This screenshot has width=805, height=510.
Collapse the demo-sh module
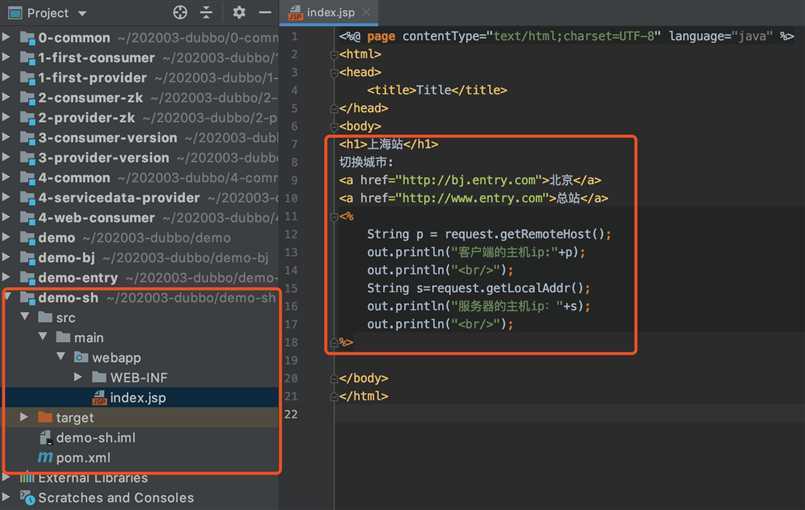point(8,297)
